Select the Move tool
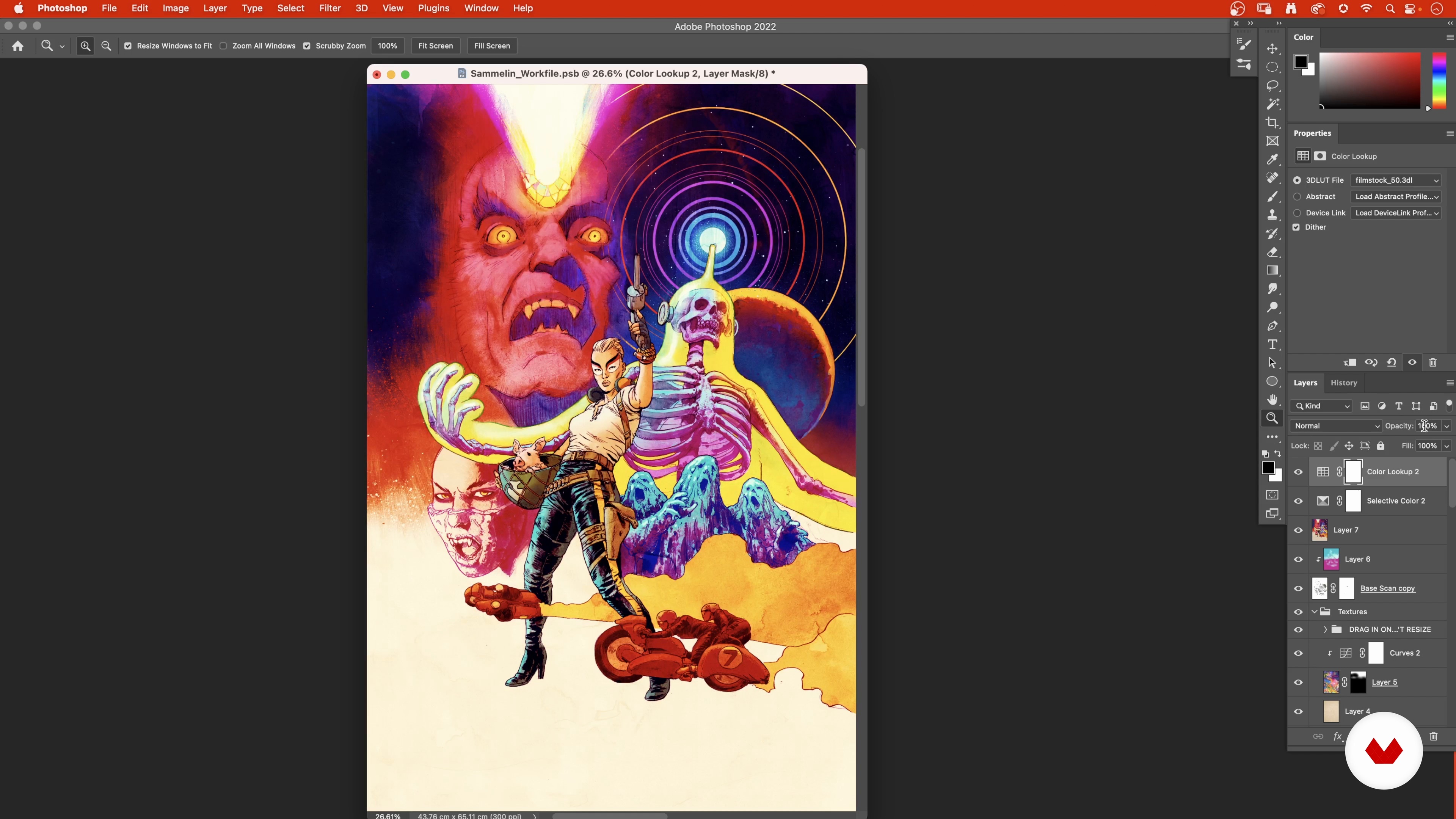This screenshot has width=1456, height=819. click(x=1272, y=49)
